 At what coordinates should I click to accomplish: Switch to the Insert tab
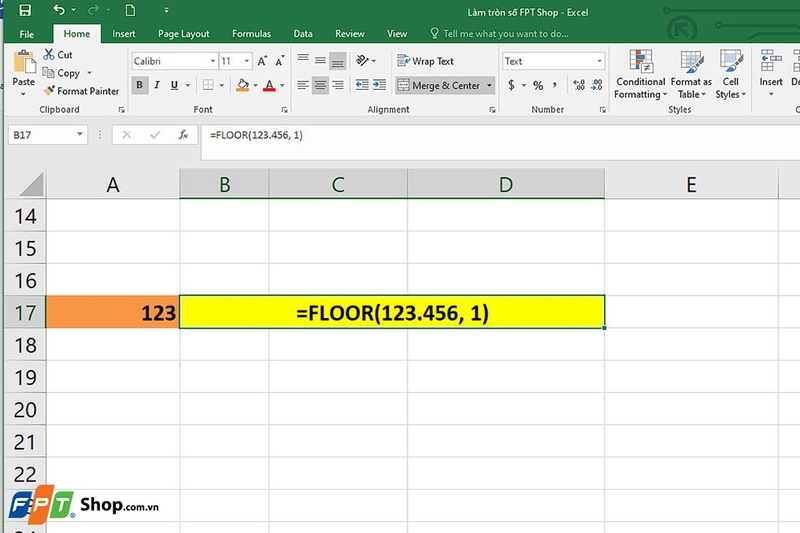(123, 34)
